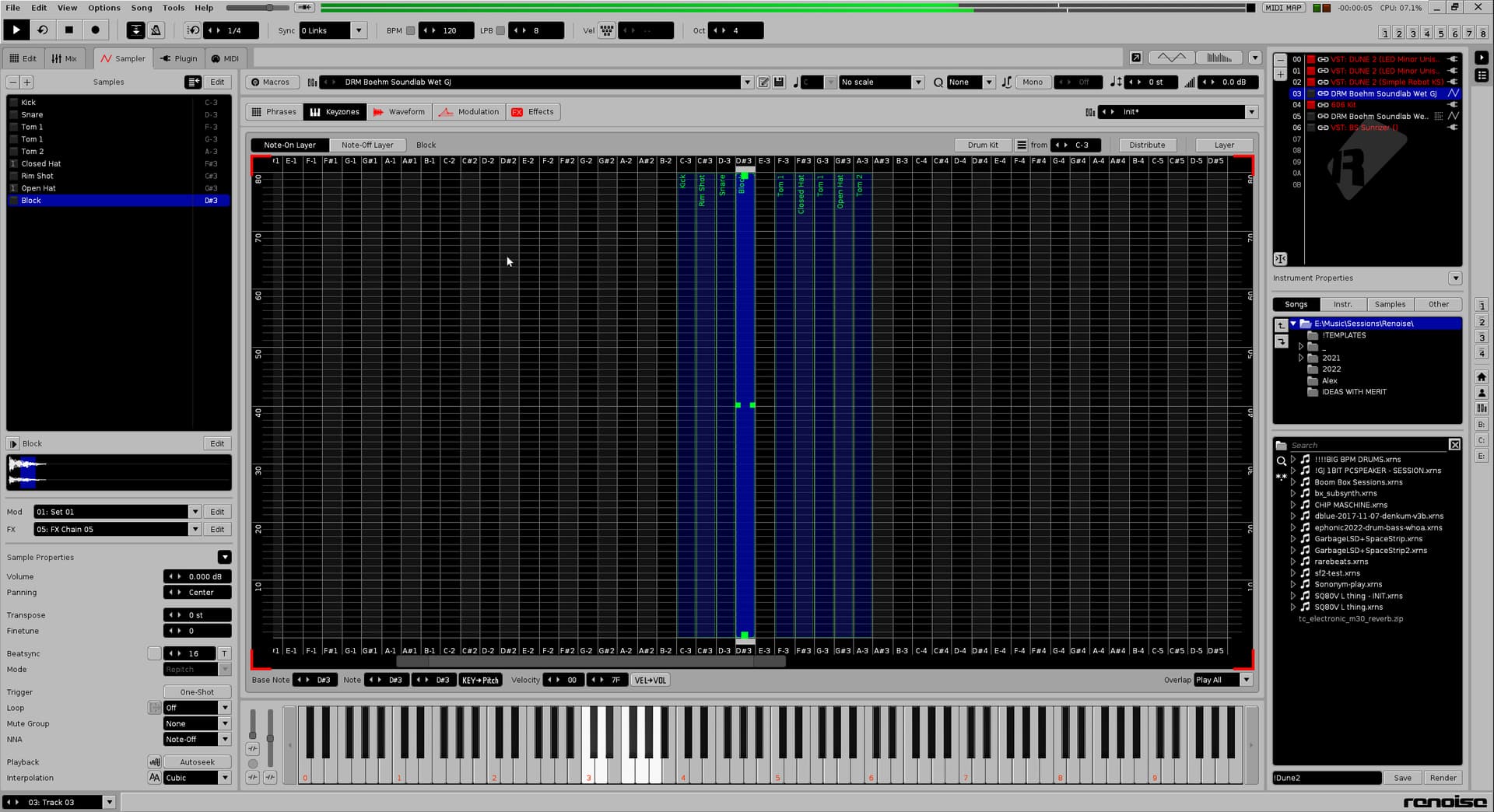
Task: Click the Layer button
Action: click(x=1224, y=145)
